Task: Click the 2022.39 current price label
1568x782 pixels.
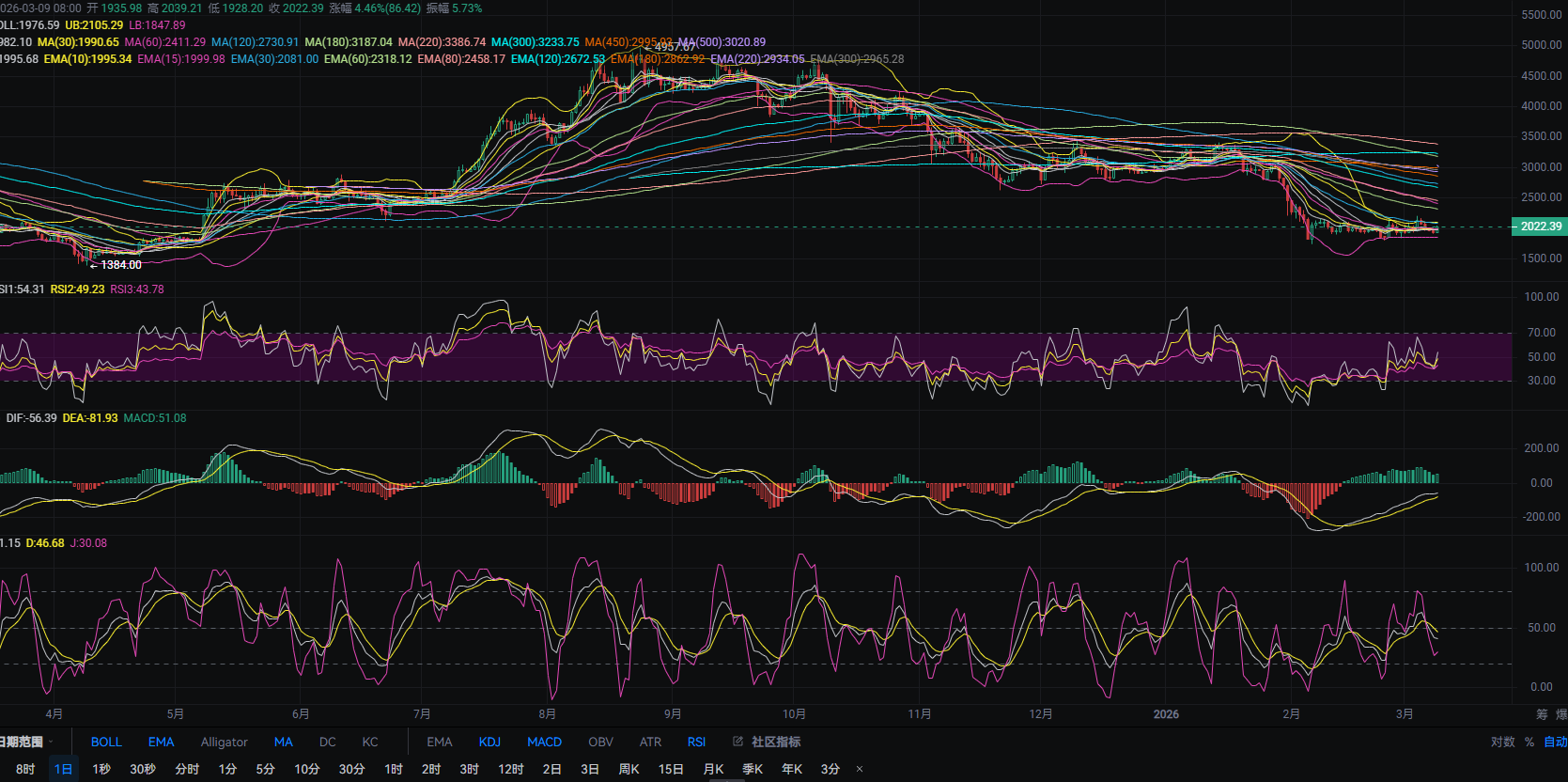Action: tap(1541, 227)
